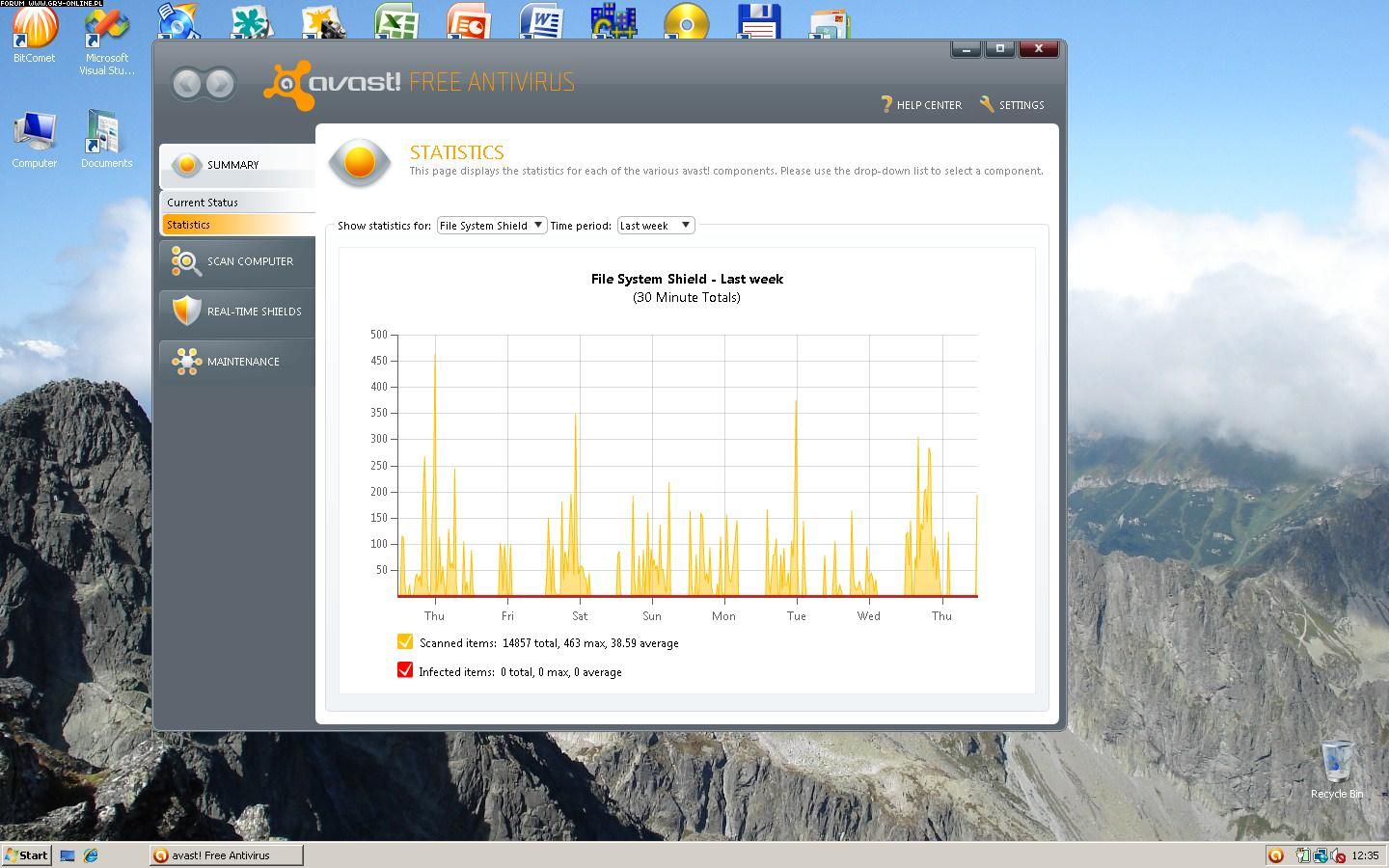This screenshot has width=1389, height=868.
Task: Select the Statistics sub-item in the sidebar
Action: pyautogui.click(x=237, y=225)
